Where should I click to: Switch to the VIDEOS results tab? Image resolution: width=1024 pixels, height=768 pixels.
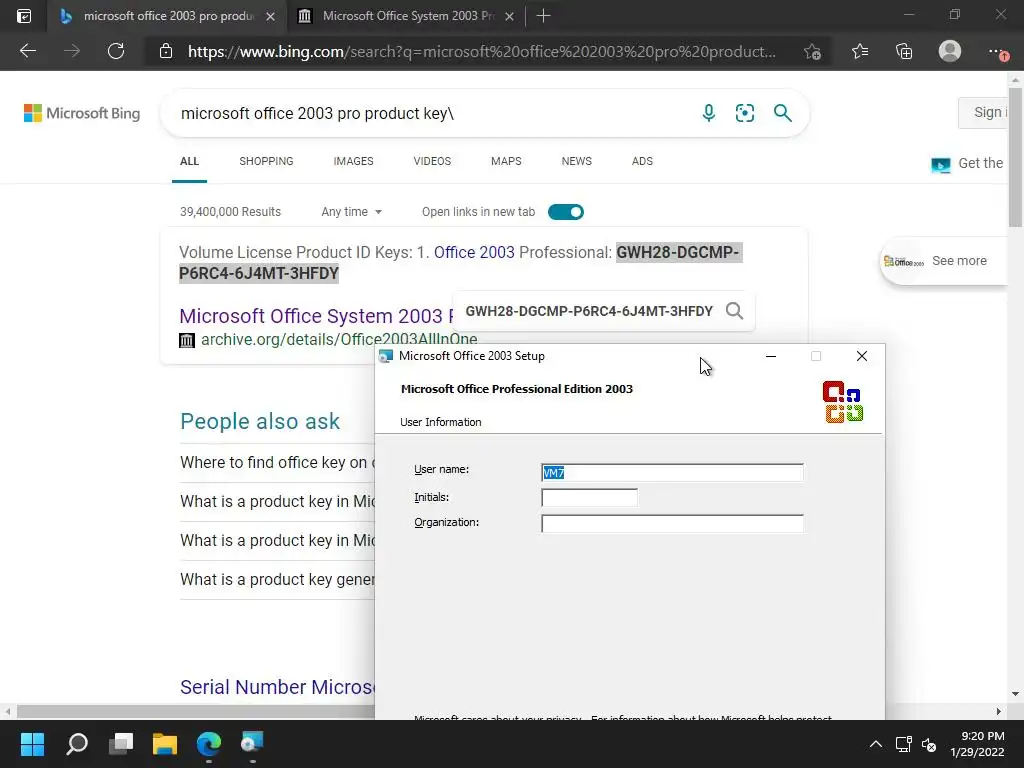432,161
